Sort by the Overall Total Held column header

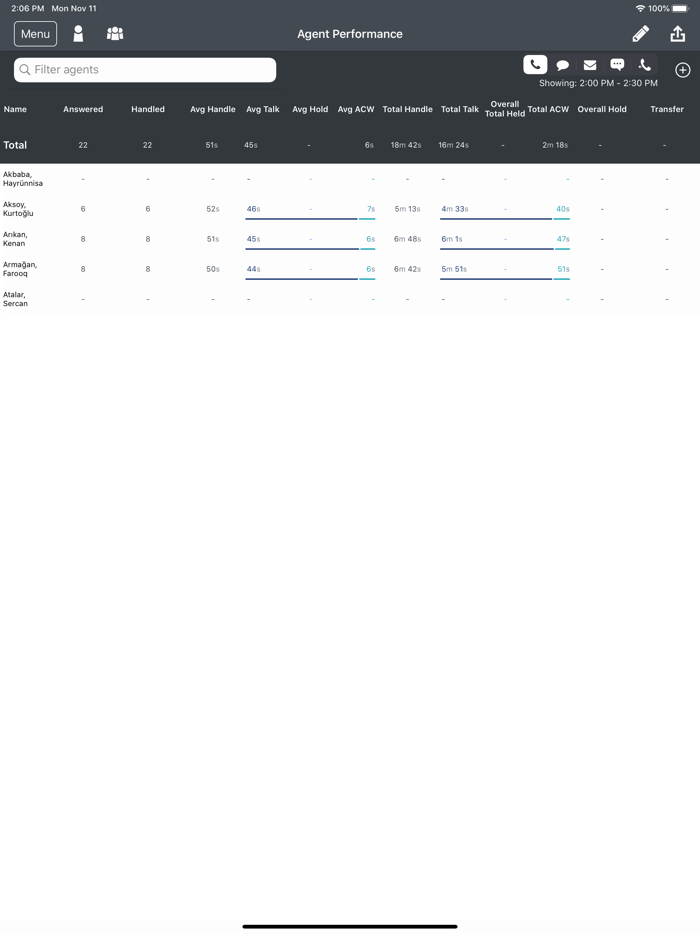(505, 108)
